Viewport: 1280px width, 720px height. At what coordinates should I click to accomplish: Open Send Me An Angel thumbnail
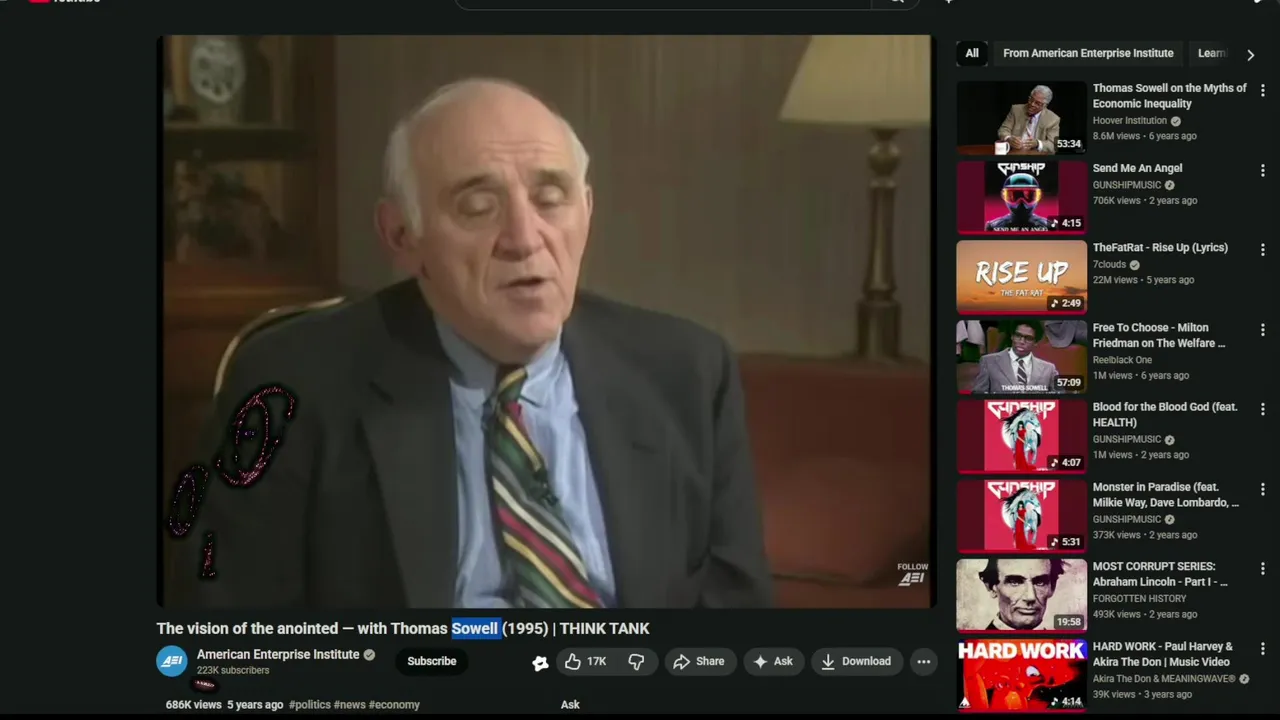[x=1021, y=197]
